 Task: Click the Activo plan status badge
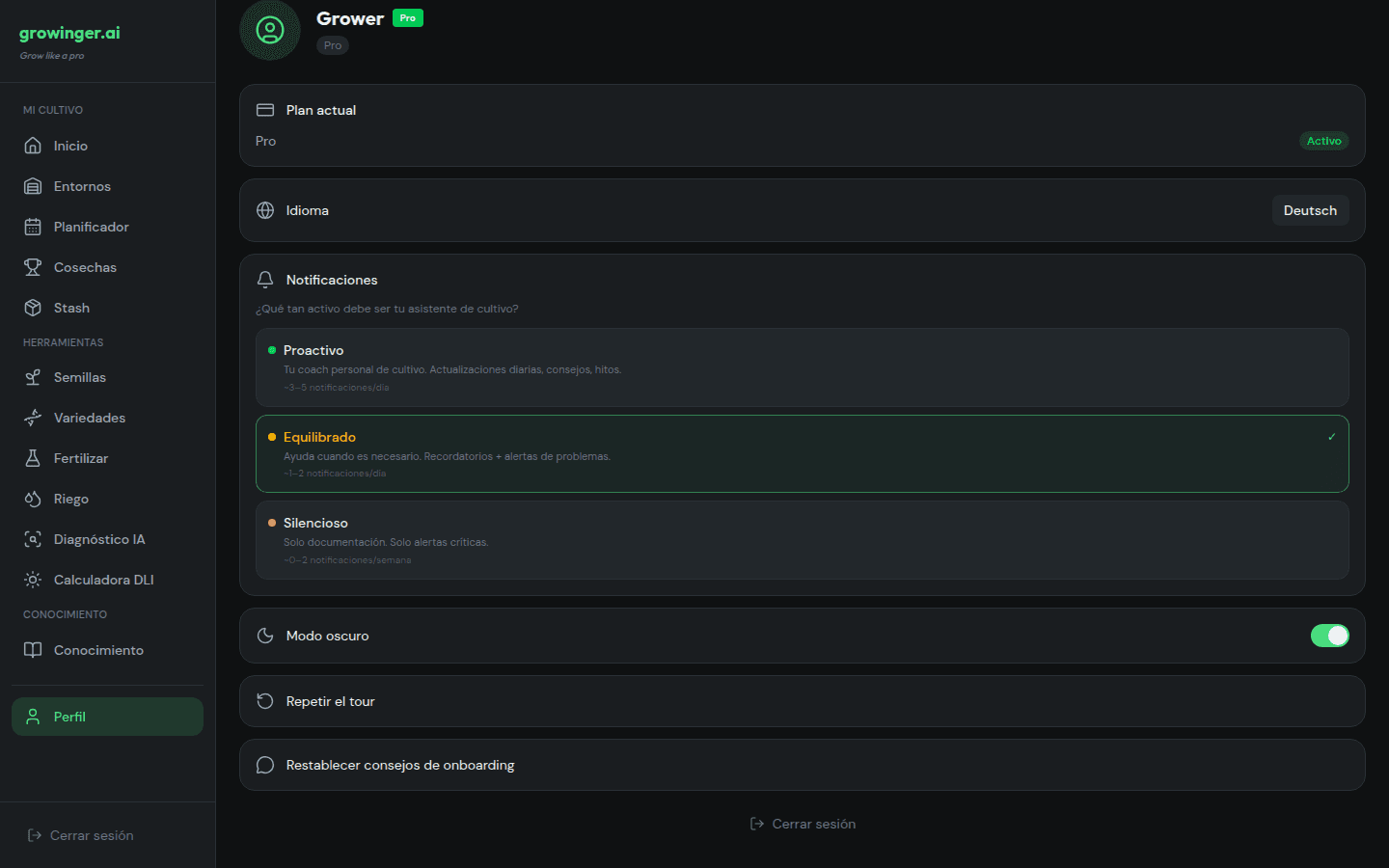tap(1323, 141)
